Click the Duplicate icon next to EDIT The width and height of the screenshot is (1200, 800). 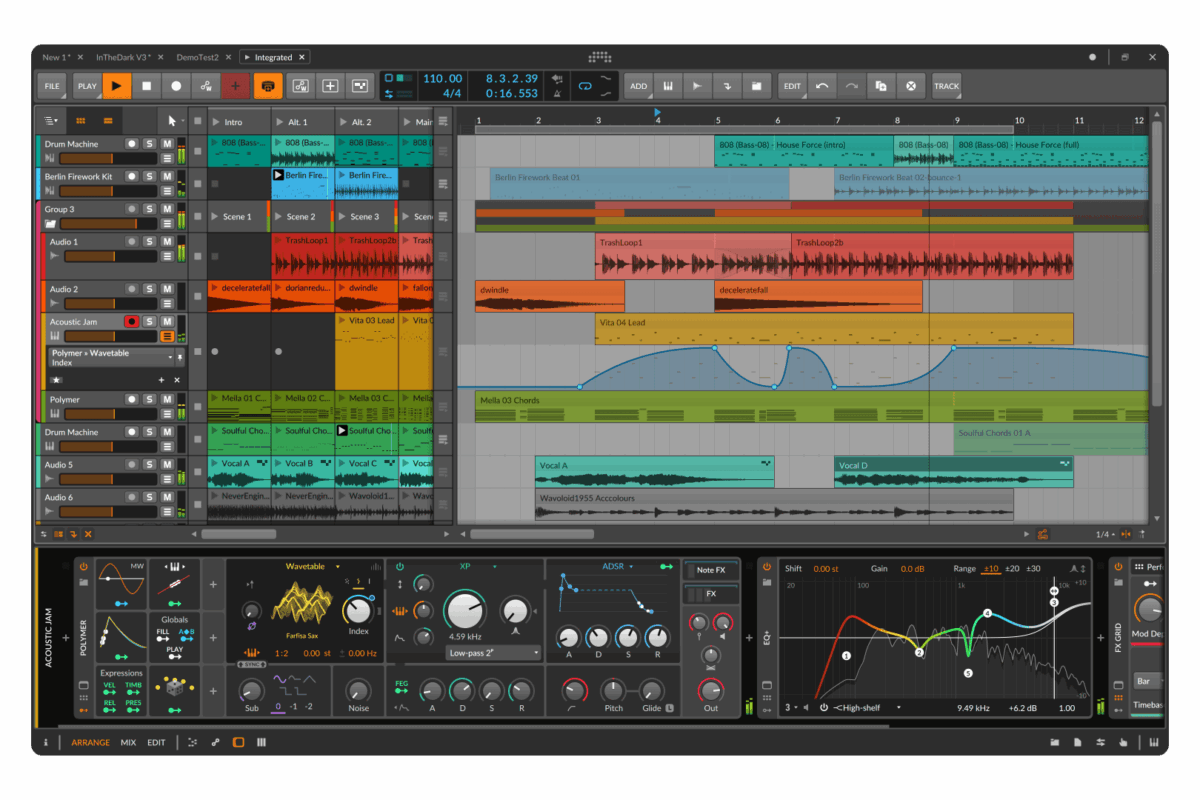point(880,86)
